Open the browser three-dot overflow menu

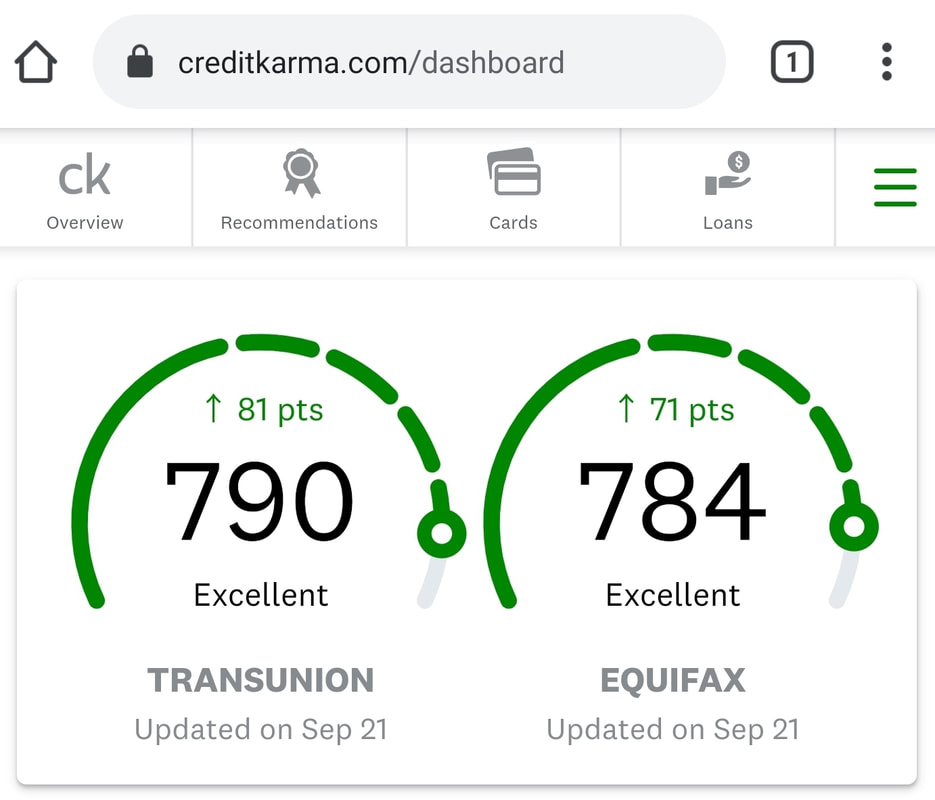[x=887, y=61]
